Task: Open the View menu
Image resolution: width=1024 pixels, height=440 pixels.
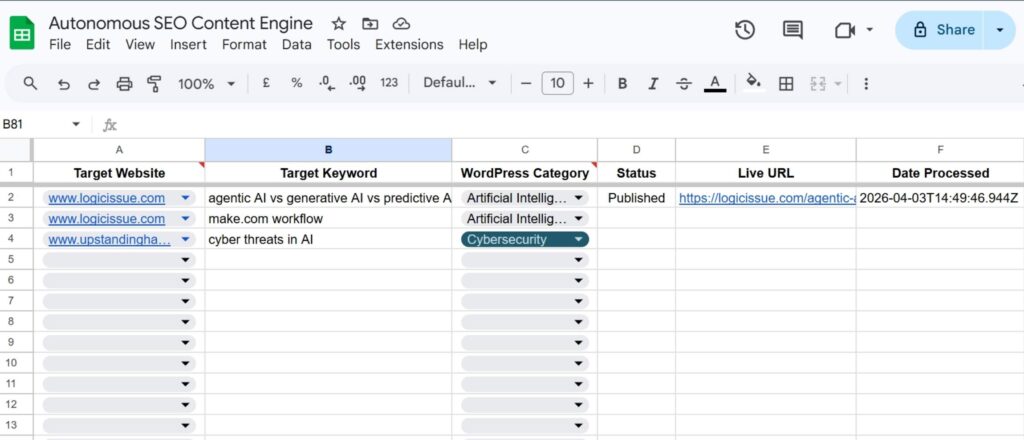Action: click(140, 44)
